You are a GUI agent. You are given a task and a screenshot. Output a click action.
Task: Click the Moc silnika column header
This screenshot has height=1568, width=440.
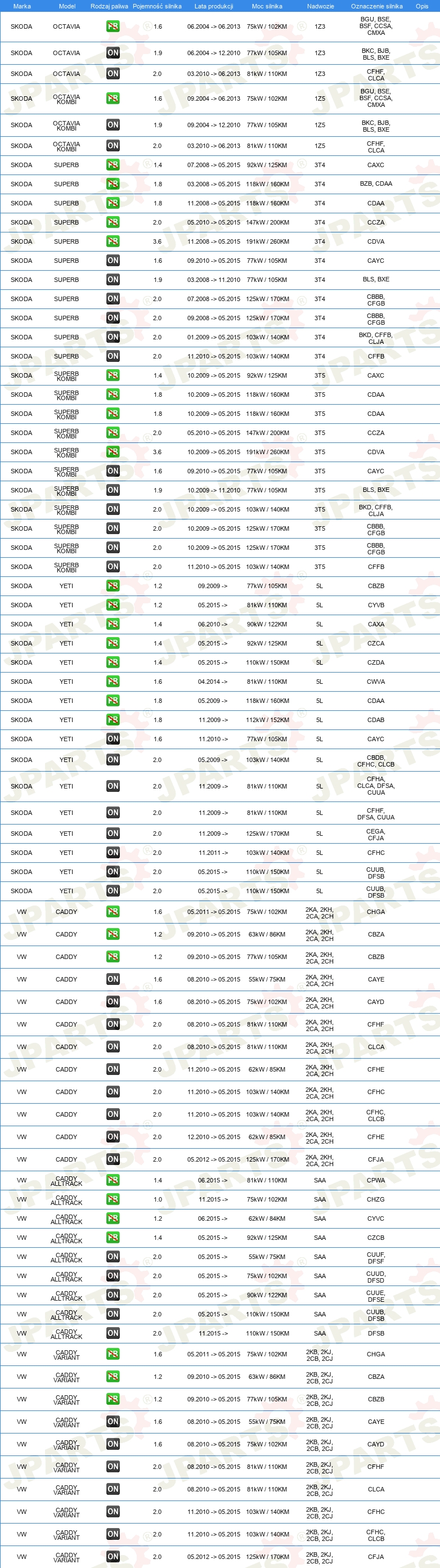(267, 6)
